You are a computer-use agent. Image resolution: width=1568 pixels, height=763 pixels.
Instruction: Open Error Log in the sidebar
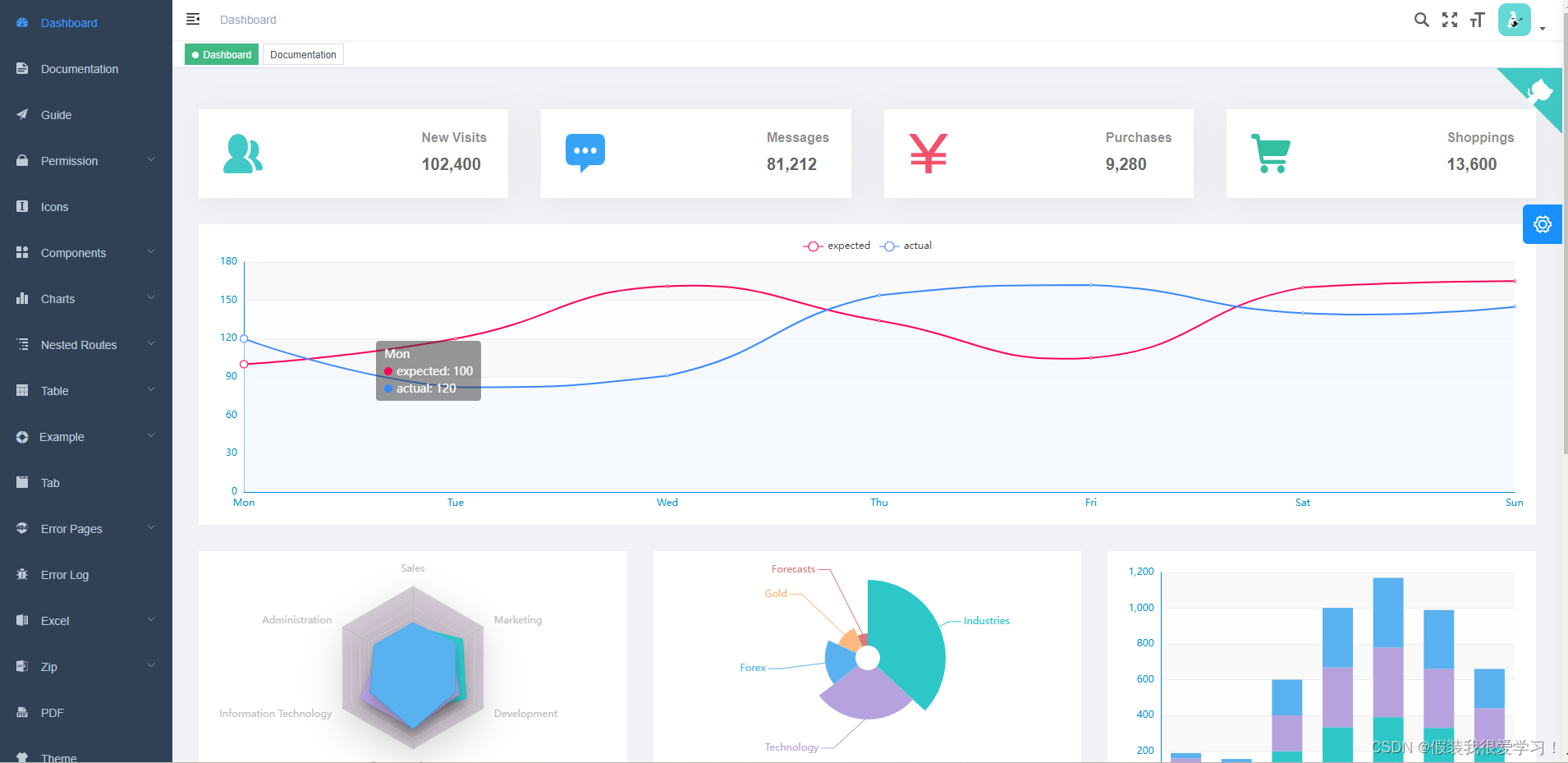(x=86, y=575)
